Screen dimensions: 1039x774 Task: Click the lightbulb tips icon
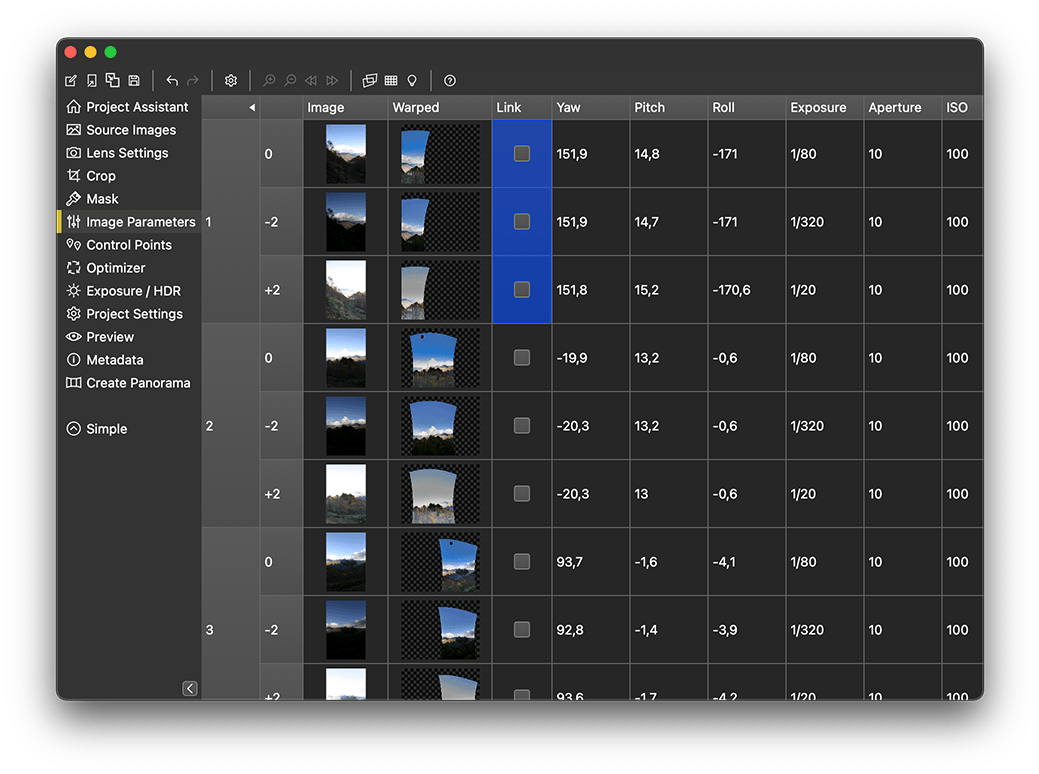[412, 80]
